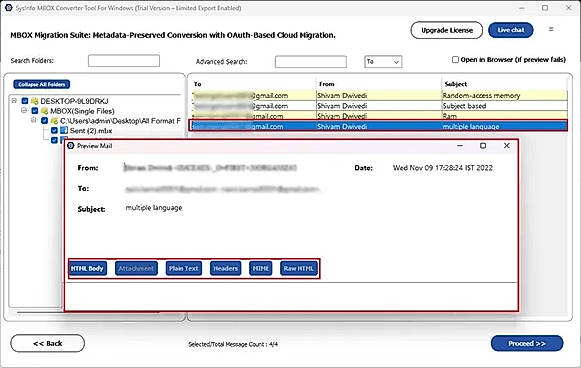The width and height of the screenshot is (581, 368).
Task: Switch to the Headers tab
Action: click(x=225, y=268)
